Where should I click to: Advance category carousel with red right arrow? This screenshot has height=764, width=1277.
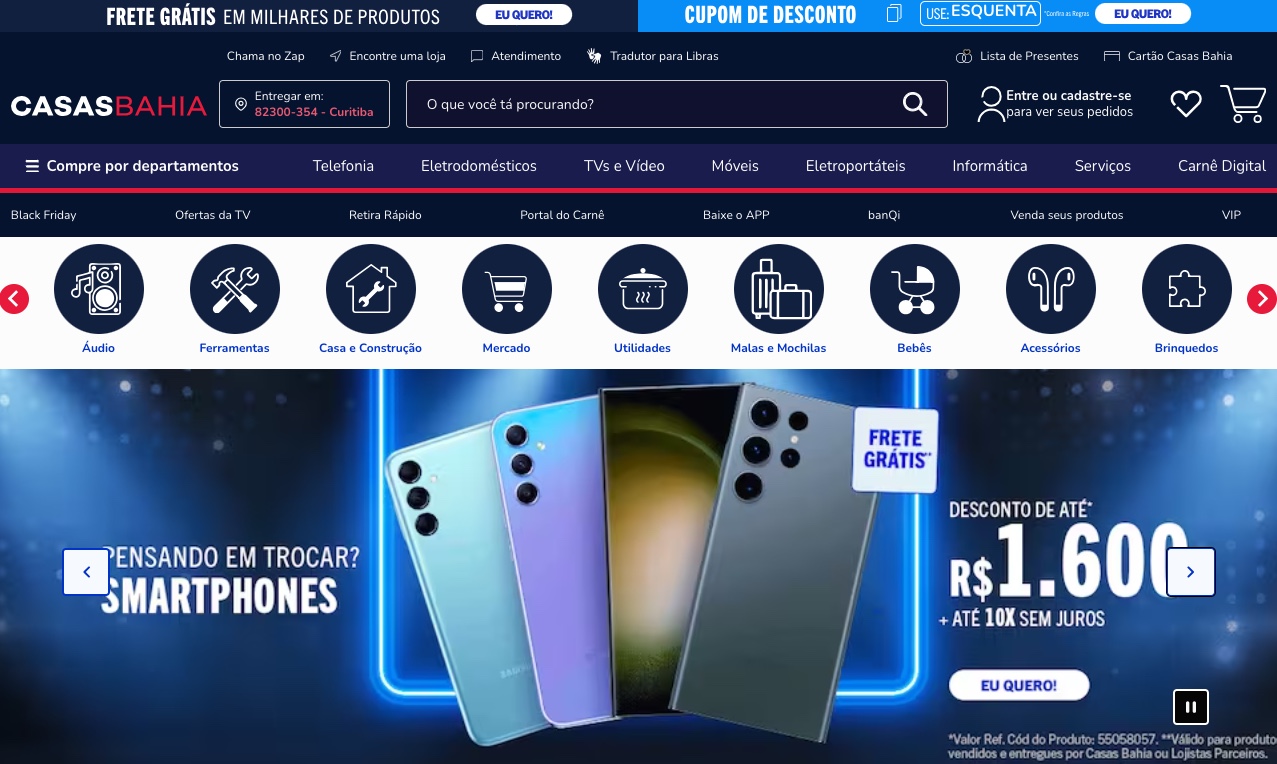[x=1262, y=298]
